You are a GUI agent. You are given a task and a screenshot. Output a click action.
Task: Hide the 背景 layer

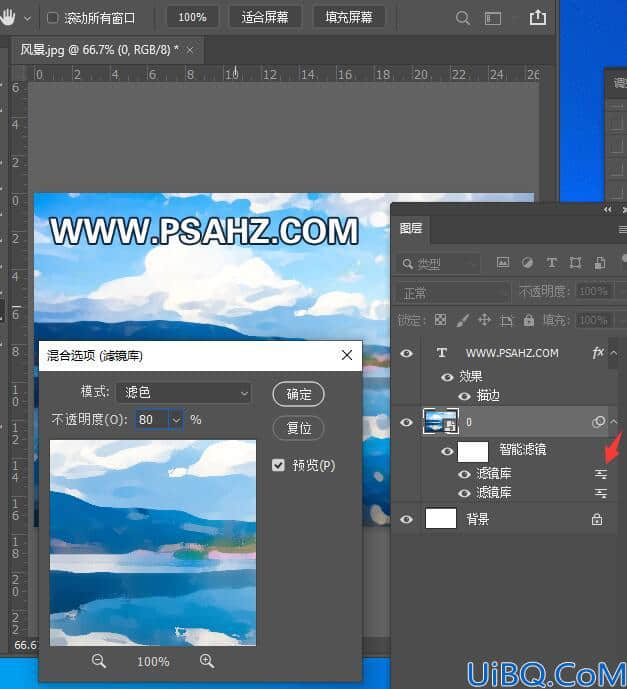point(406,519)
